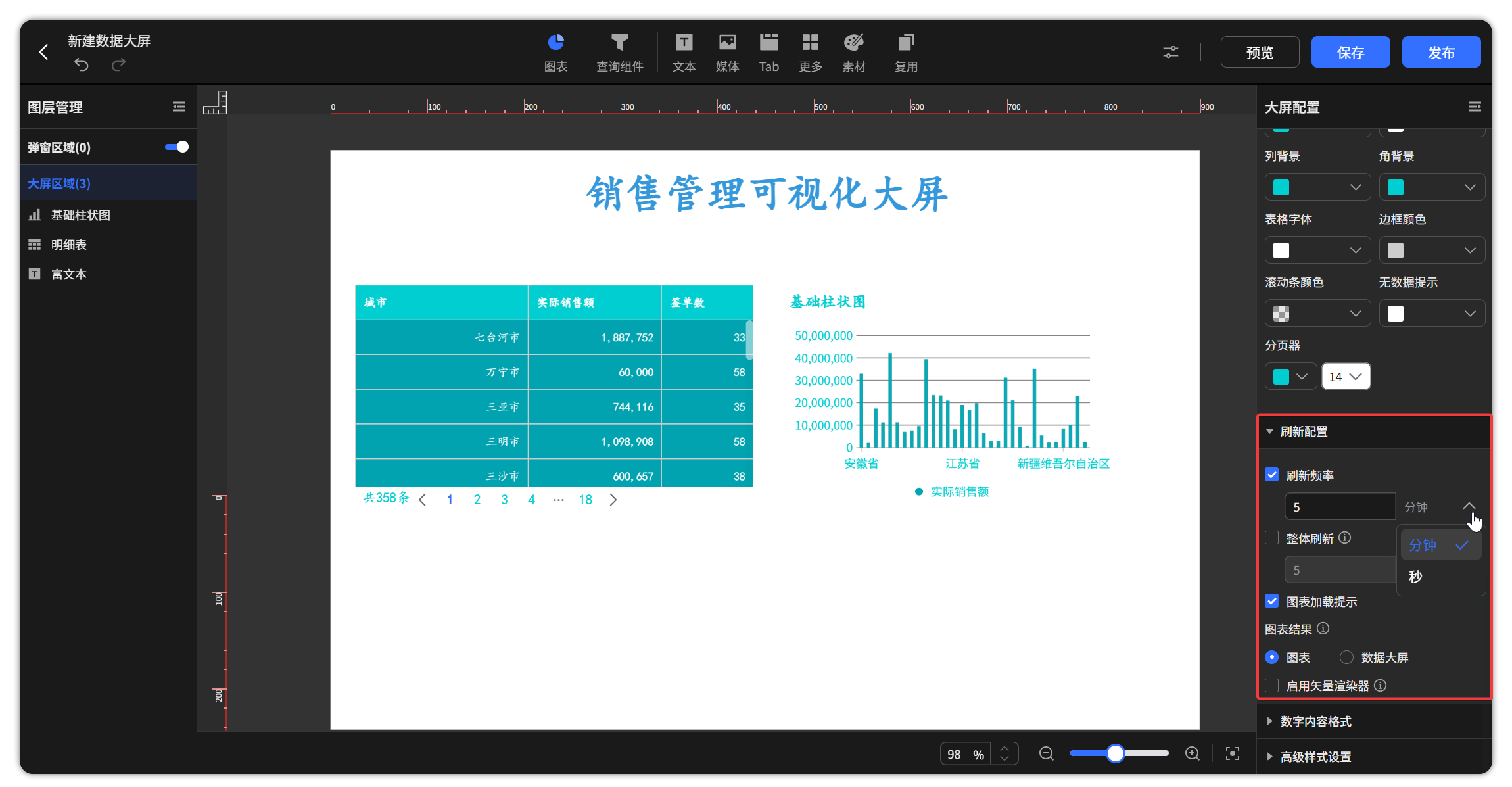Go to table page 2
Image resolution: width=1512 pixels, height=787 pixels.
click(477, 500)
